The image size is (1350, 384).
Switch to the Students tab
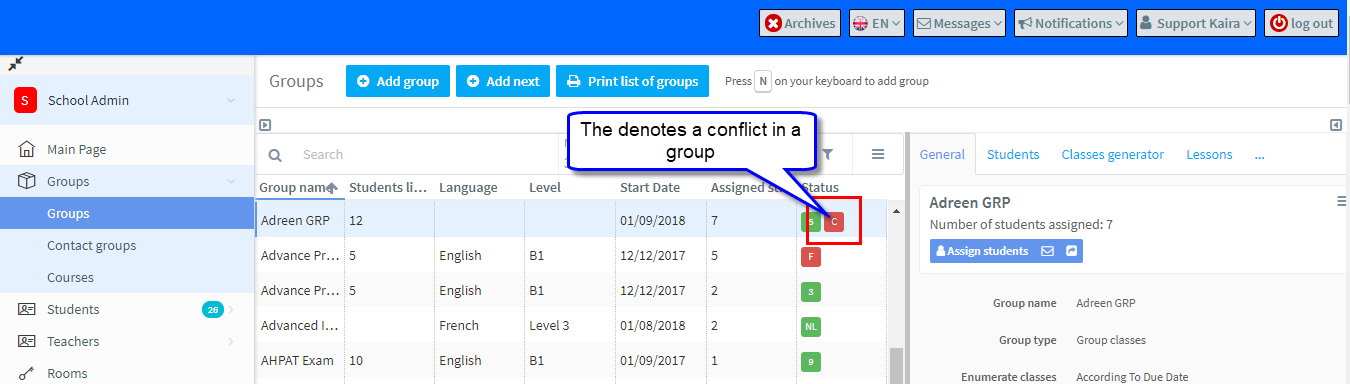(x=1013, y=155)
